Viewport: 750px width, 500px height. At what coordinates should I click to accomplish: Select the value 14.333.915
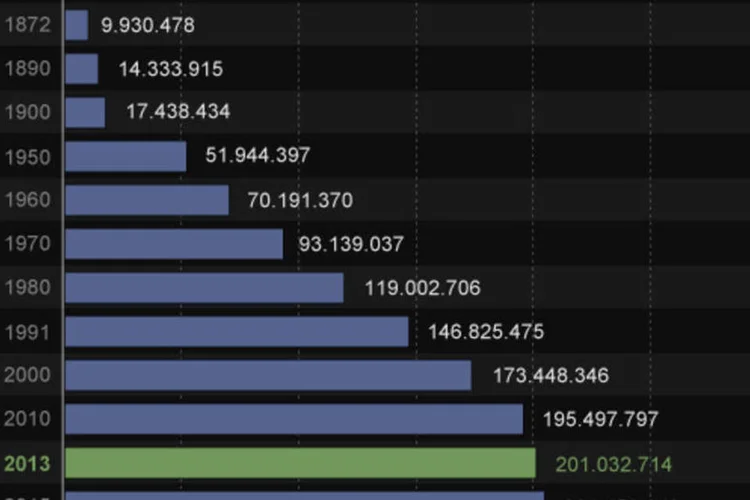[171, 69]
